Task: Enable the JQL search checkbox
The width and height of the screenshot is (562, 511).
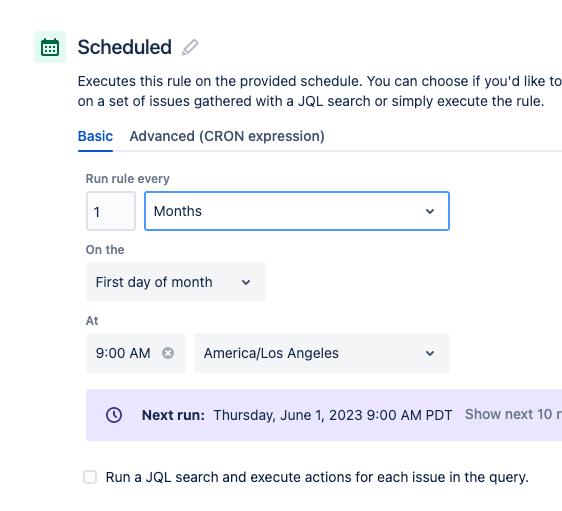Action: (x=90, y=477)
